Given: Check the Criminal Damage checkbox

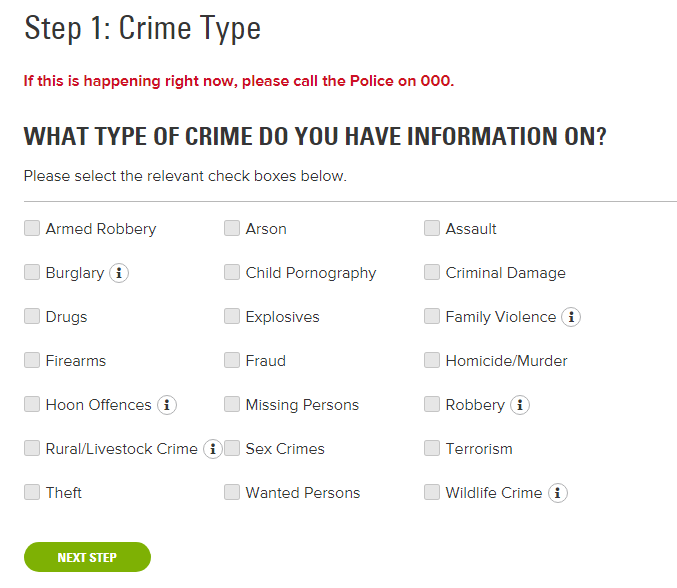Looking at the screenshot, I should [432, 273].
